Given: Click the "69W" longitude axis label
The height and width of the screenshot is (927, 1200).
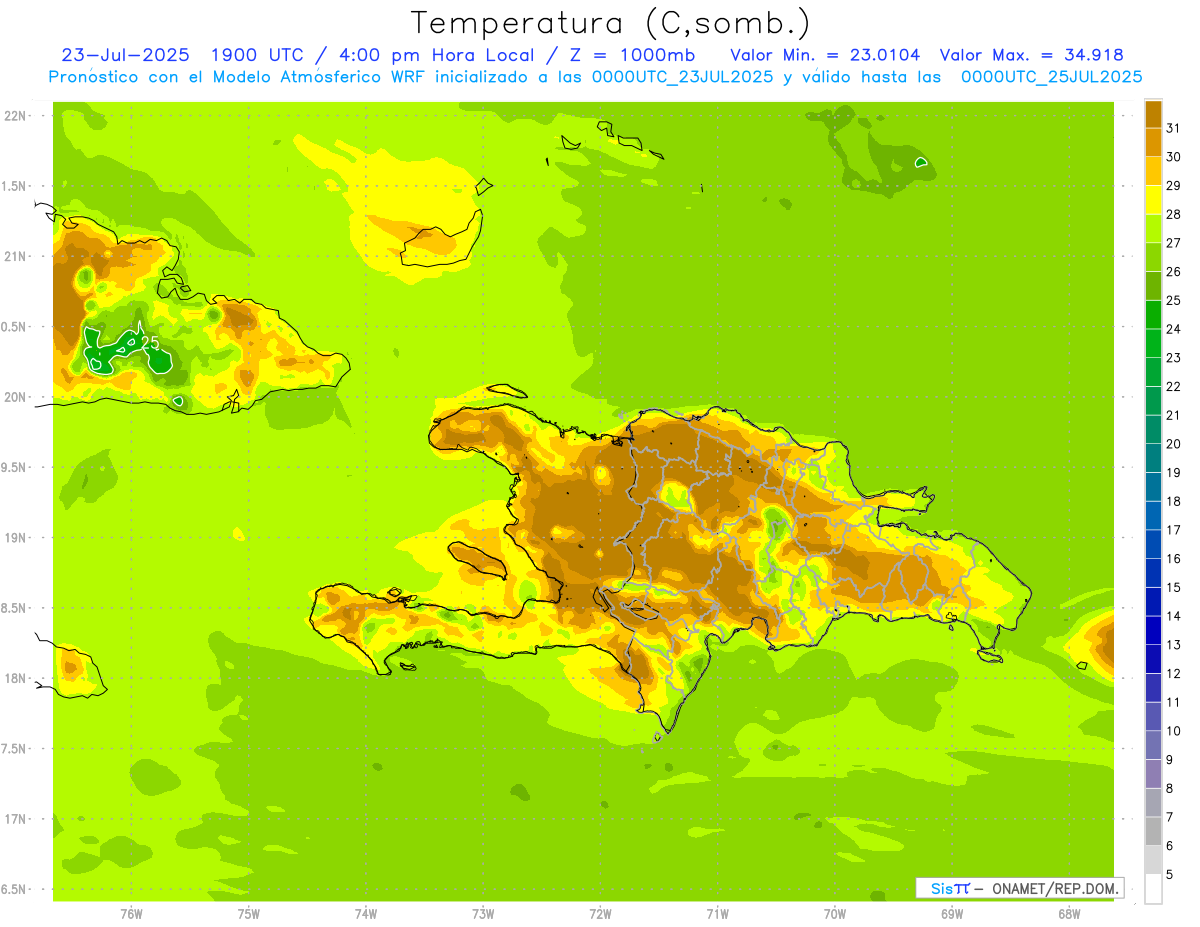Looking at the screenshot, I should coord(952,912).
